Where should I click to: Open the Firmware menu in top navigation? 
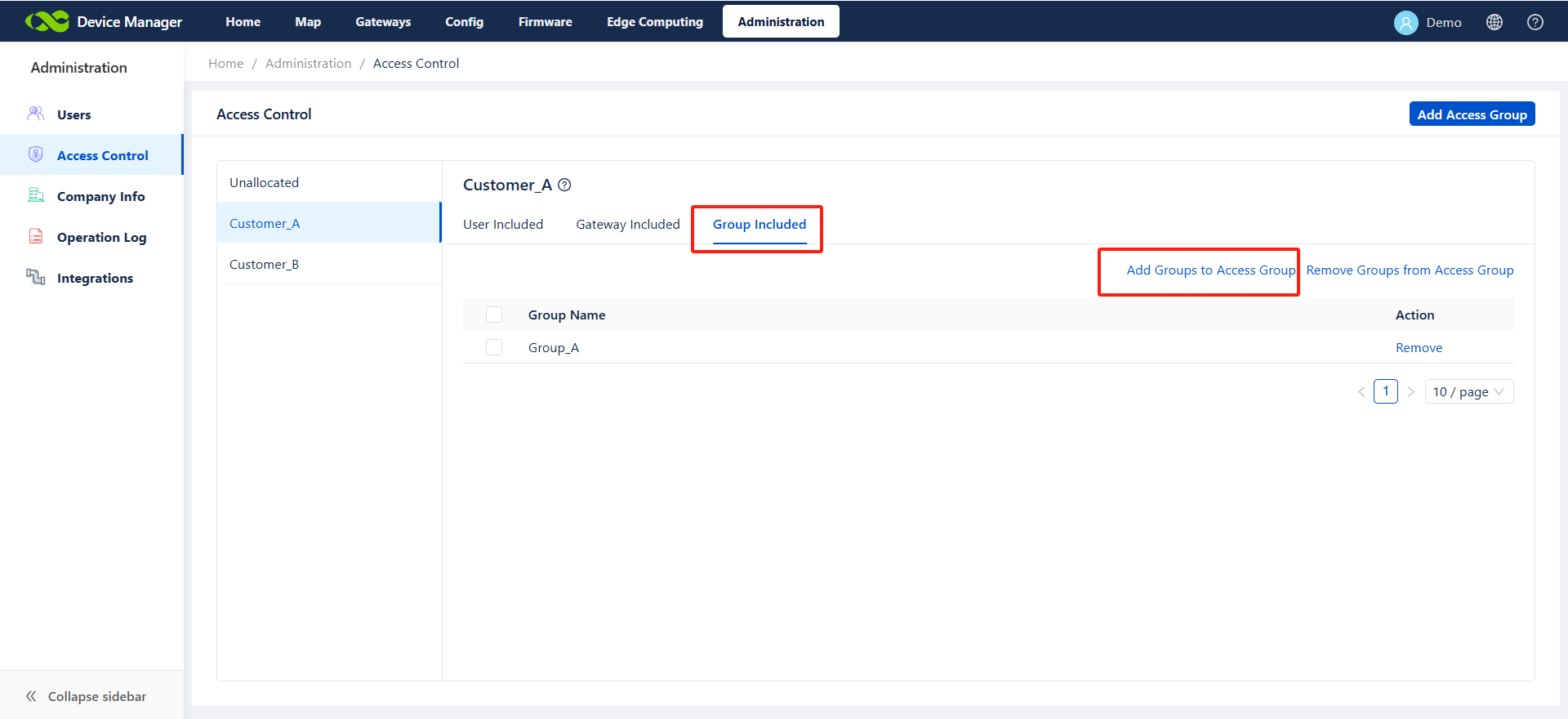point(545,22)
